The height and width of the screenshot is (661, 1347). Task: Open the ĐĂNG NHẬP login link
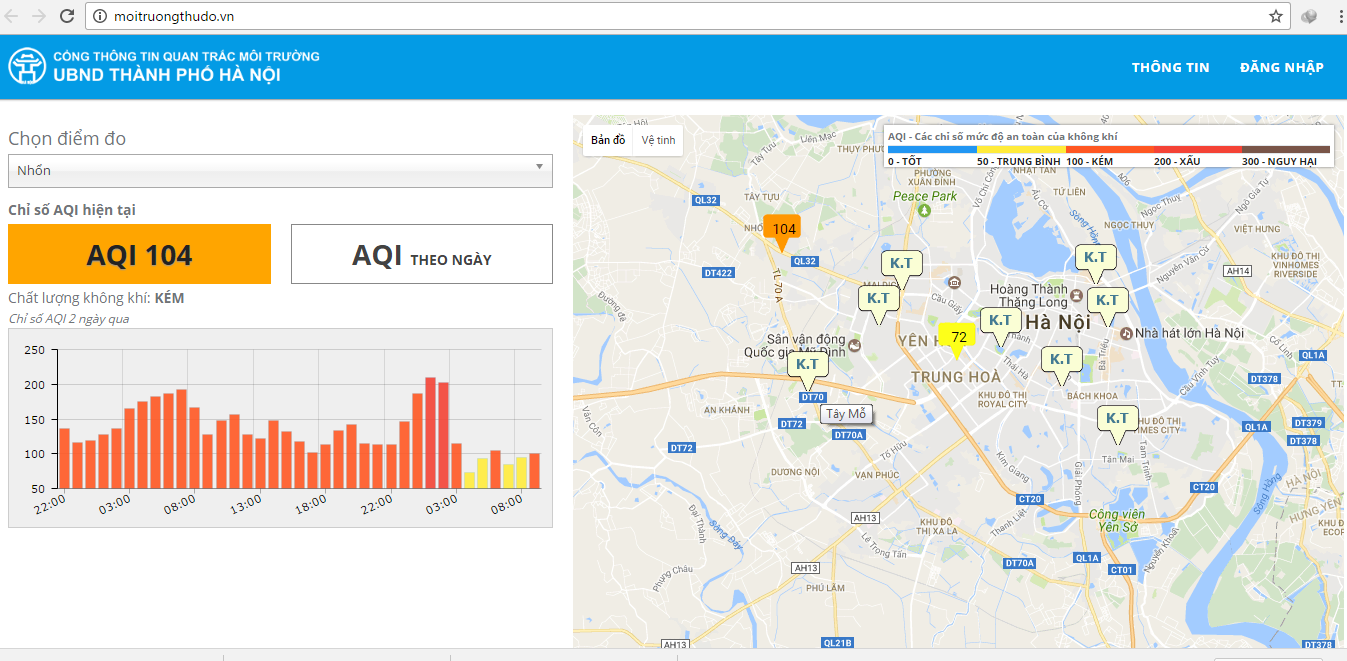tap(1282, 67)
